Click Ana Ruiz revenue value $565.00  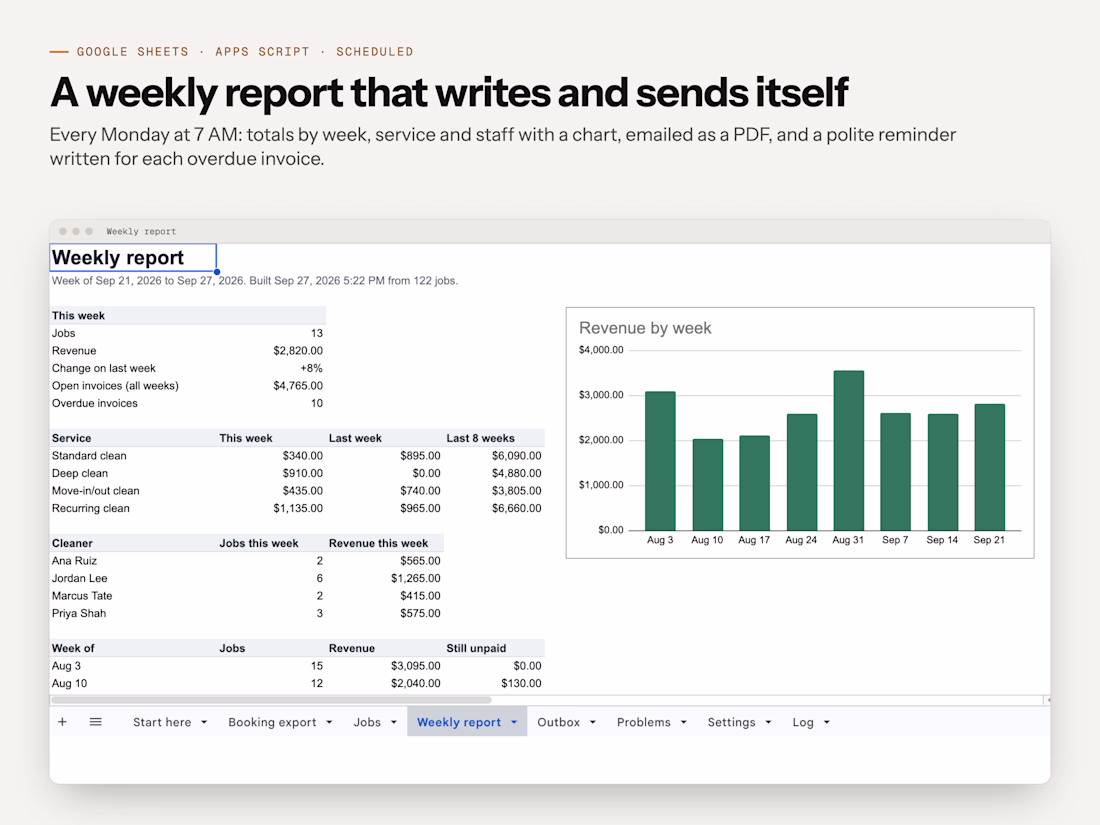pos(420,561)
